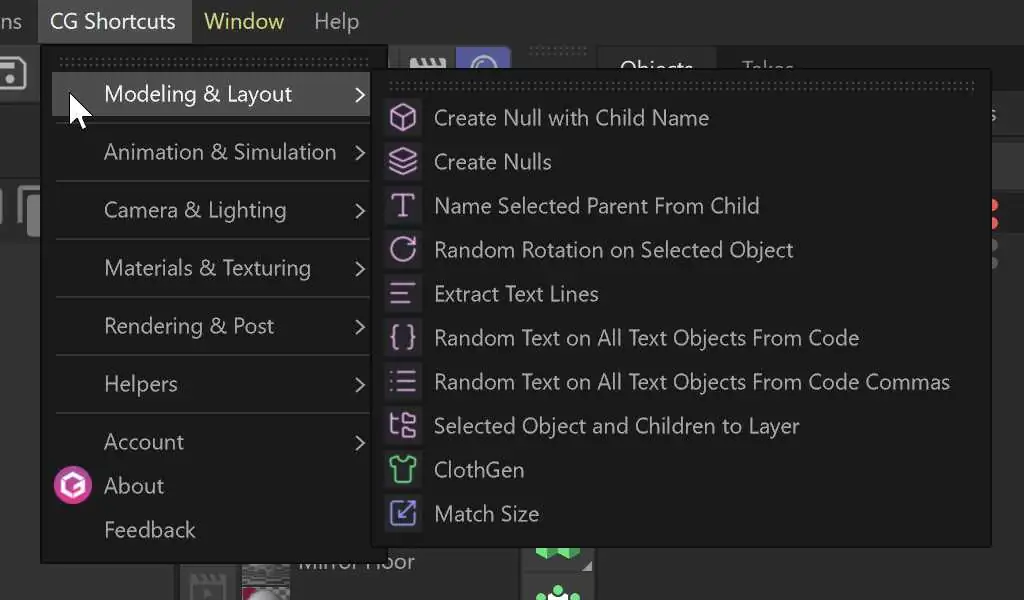Select Account menu entry
The image size is (1024, 600).
pyautogui.click(x=211, y=442)
